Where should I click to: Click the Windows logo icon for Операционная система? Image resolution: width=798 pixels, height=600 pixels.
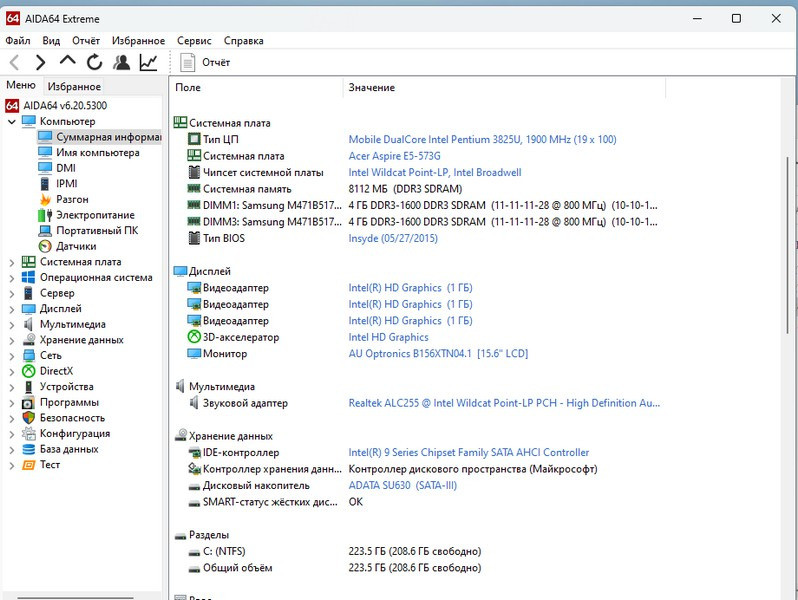click(x=28, y=277)
